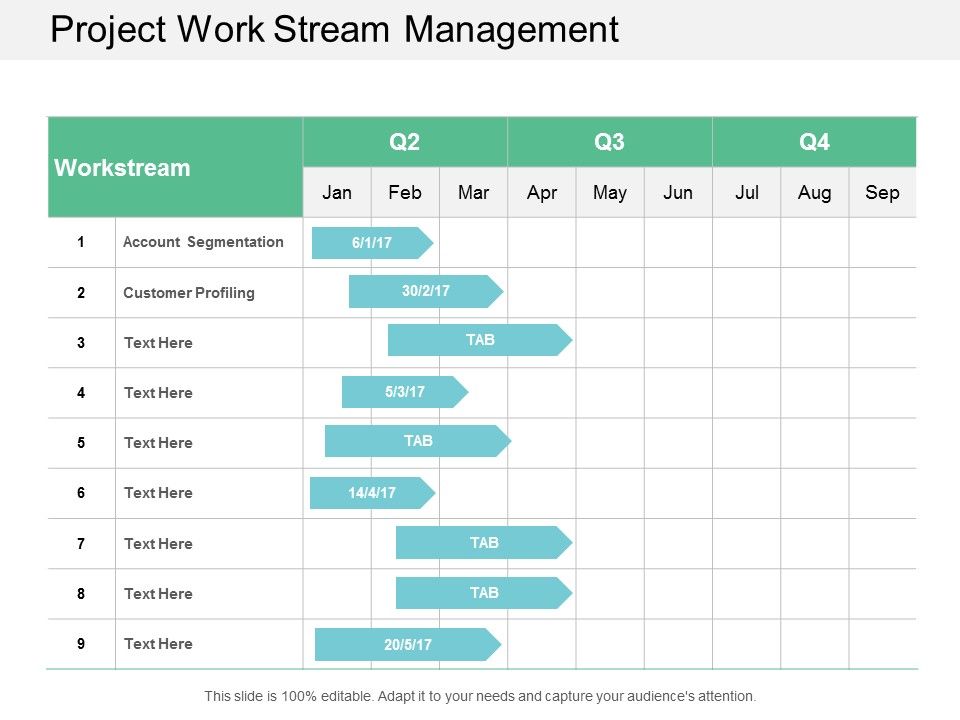960x720 pixels.
Task: Click Text Here label in row 8
Action: (x=158, y=594)
